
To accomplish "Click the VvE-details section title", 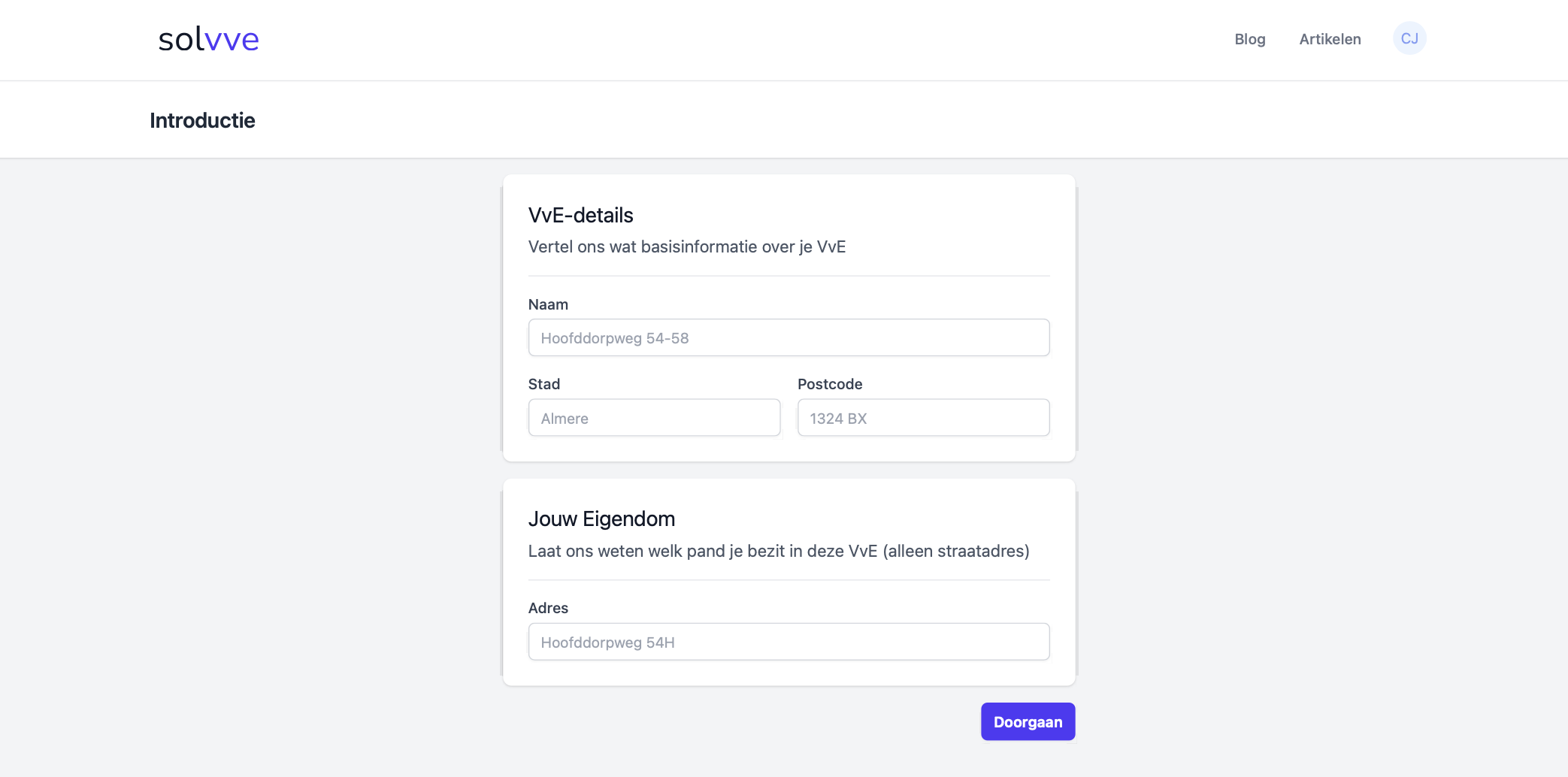I will click(x=580, y=216).
